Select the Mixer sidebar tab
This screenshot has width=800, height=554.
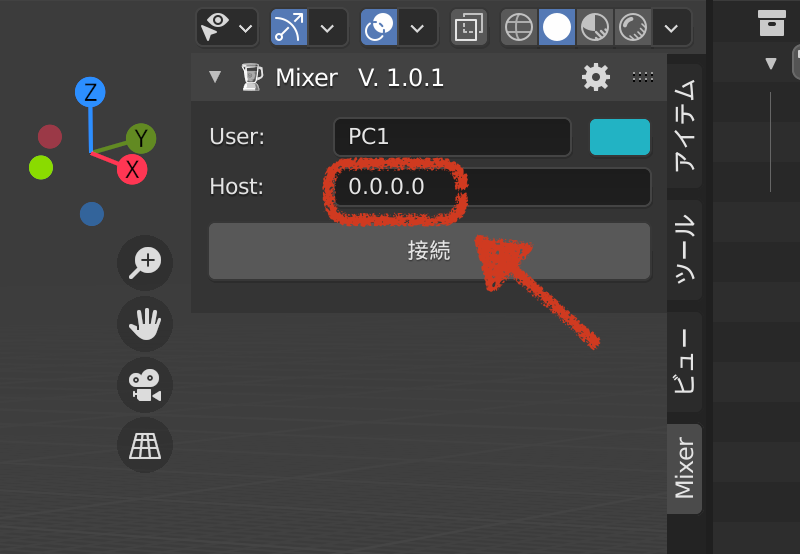coord(685,468)
